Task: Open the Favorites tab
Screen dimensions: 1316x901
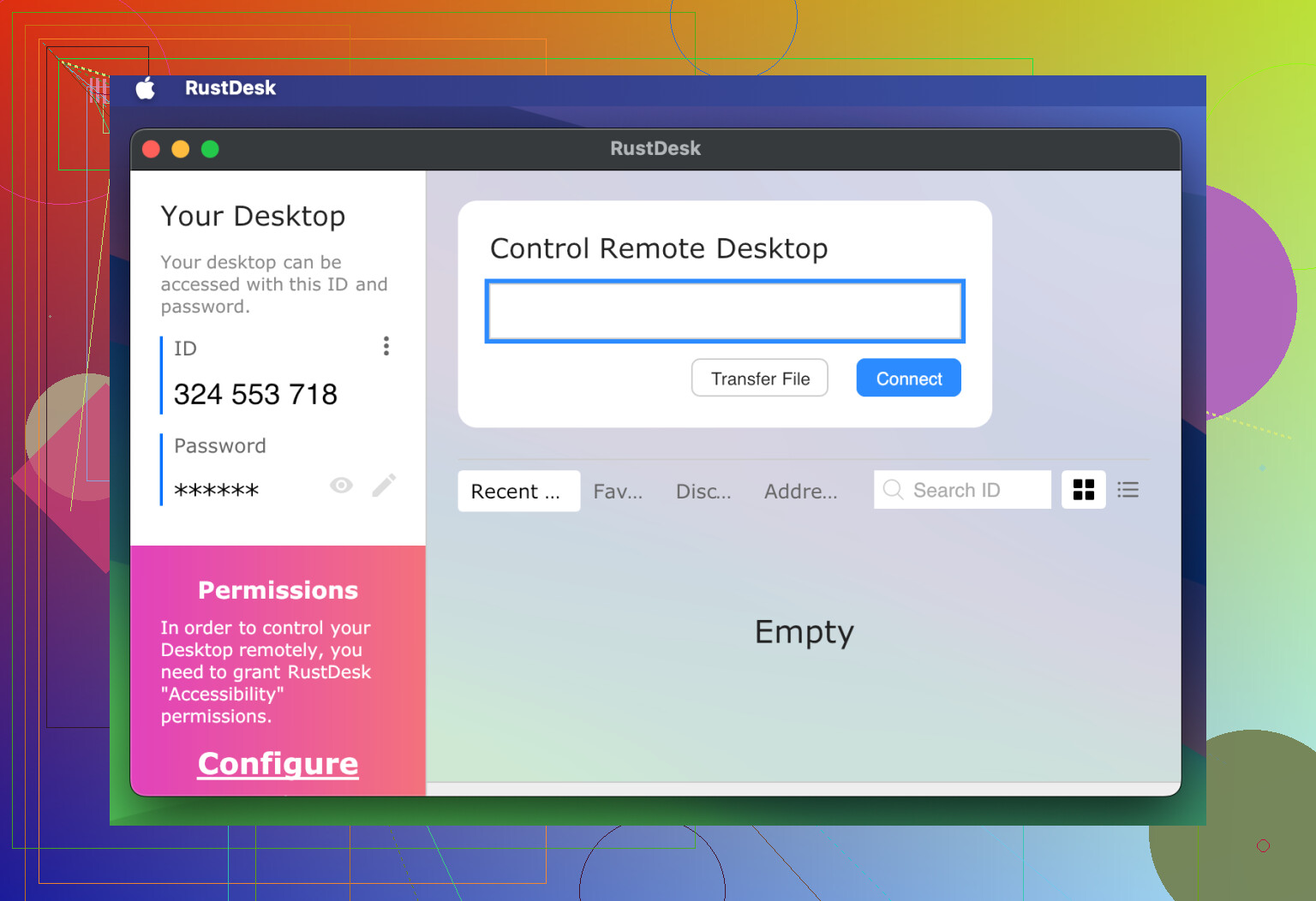Action: pyautogui.click(x=618, y=492)
